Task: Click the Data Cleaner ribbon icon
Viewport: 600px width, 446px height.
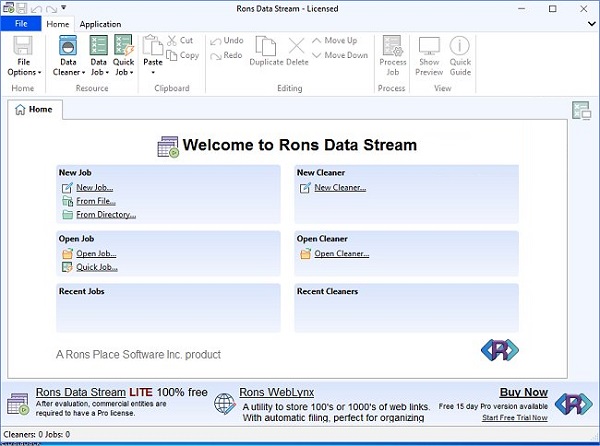Action: pos(68,45)
